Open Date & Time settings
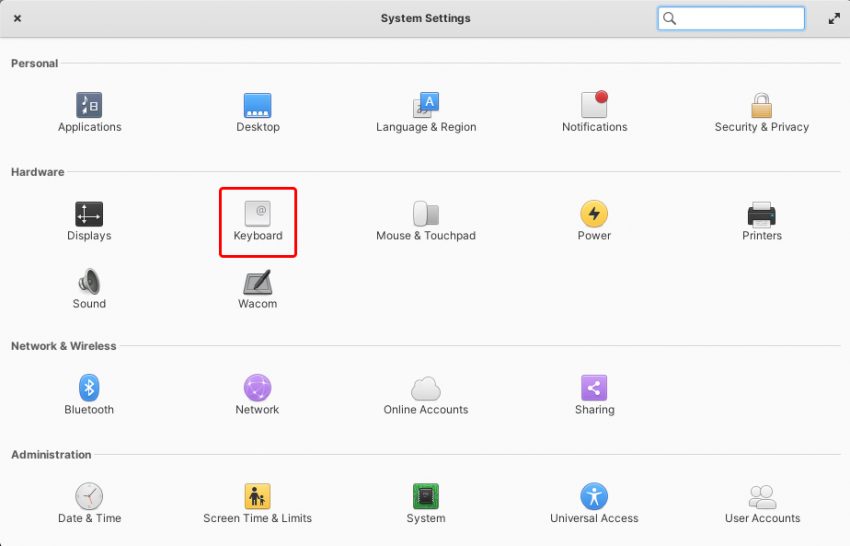 89,497
